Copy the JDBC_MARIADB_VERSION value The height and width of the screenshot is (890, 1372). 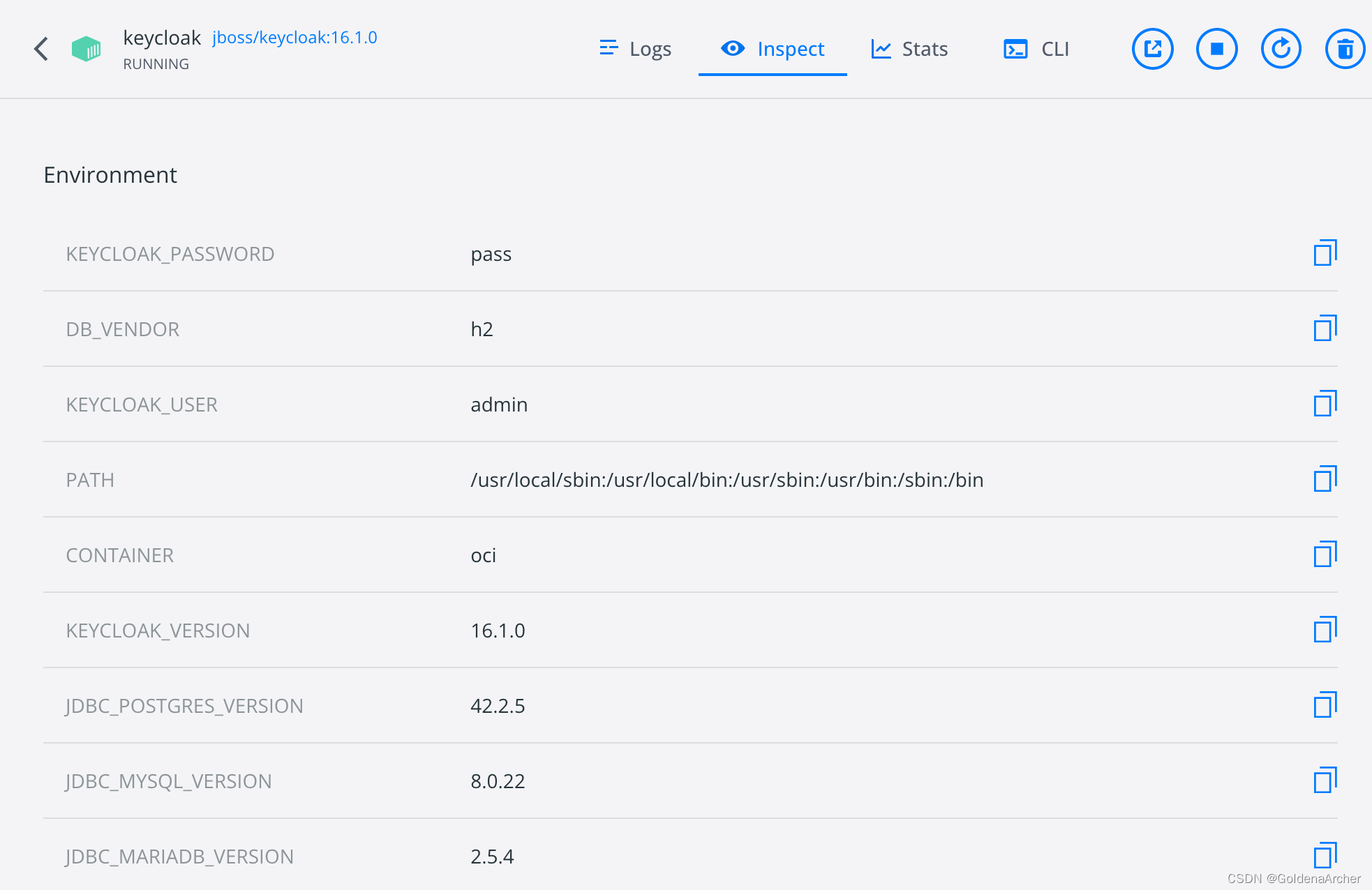pos(1325,856)
